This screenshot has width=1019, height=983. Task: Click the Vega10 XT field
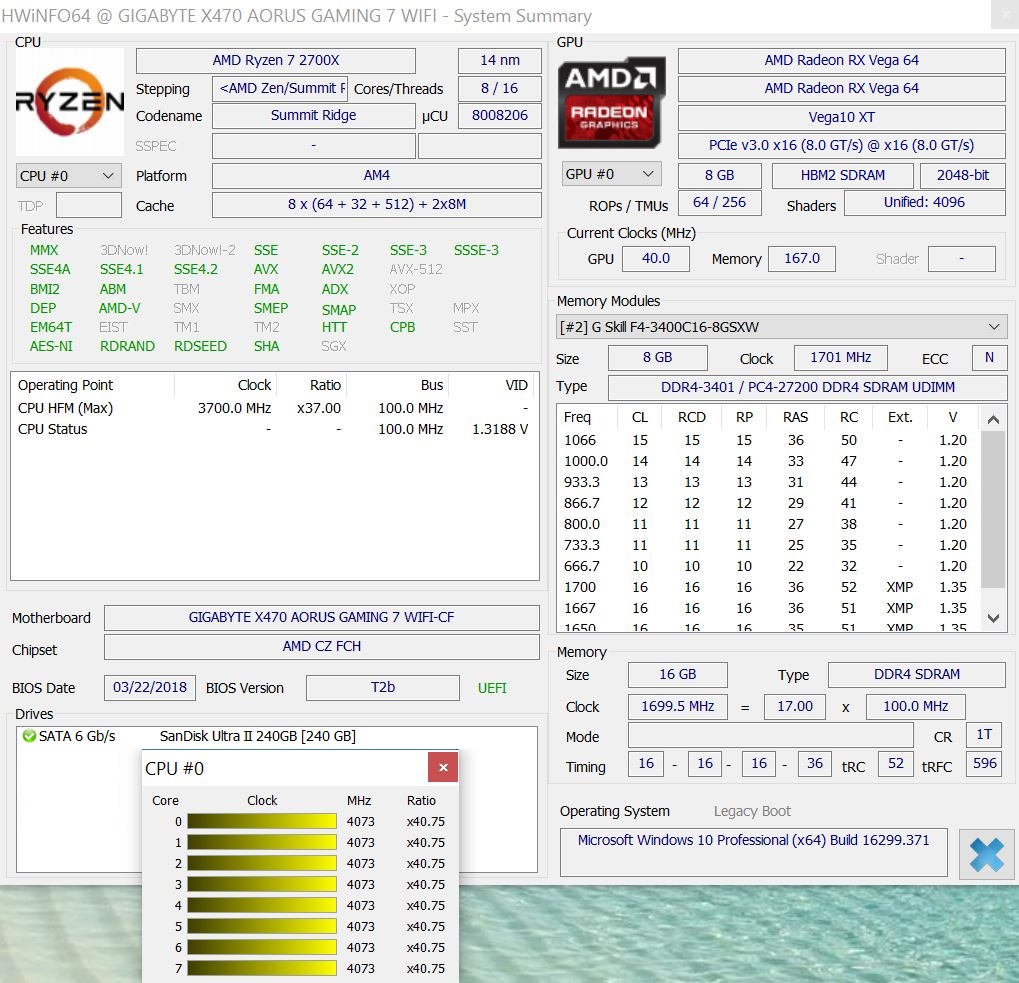[842, 118]
